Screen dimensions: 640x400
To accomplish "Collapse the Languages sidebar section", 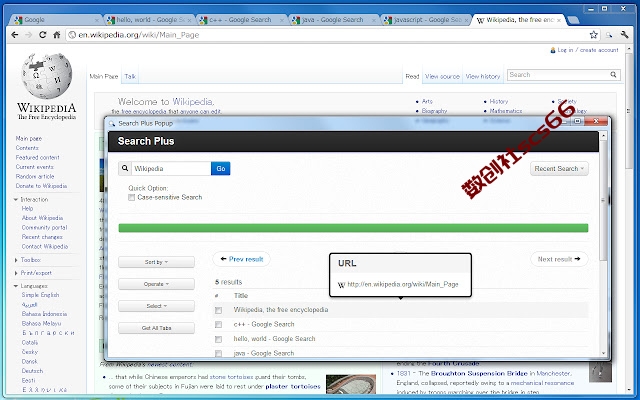I will (x=16, y=286).
